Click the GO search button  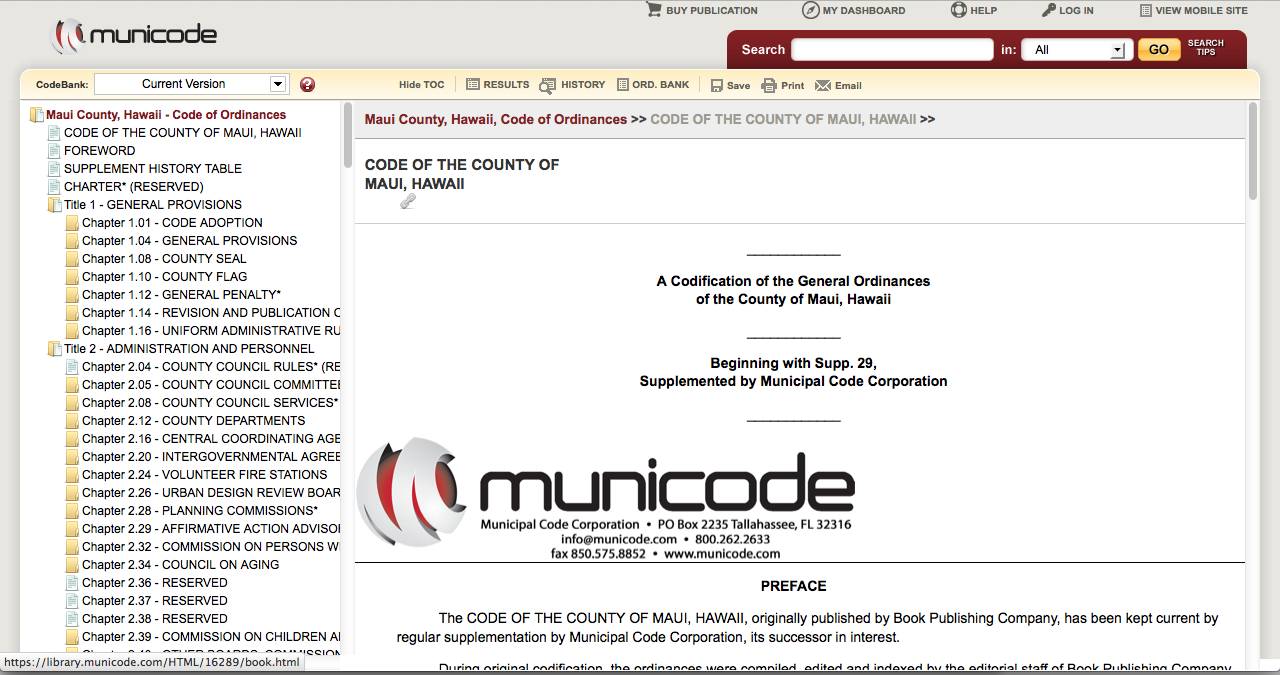point(1159,49)
